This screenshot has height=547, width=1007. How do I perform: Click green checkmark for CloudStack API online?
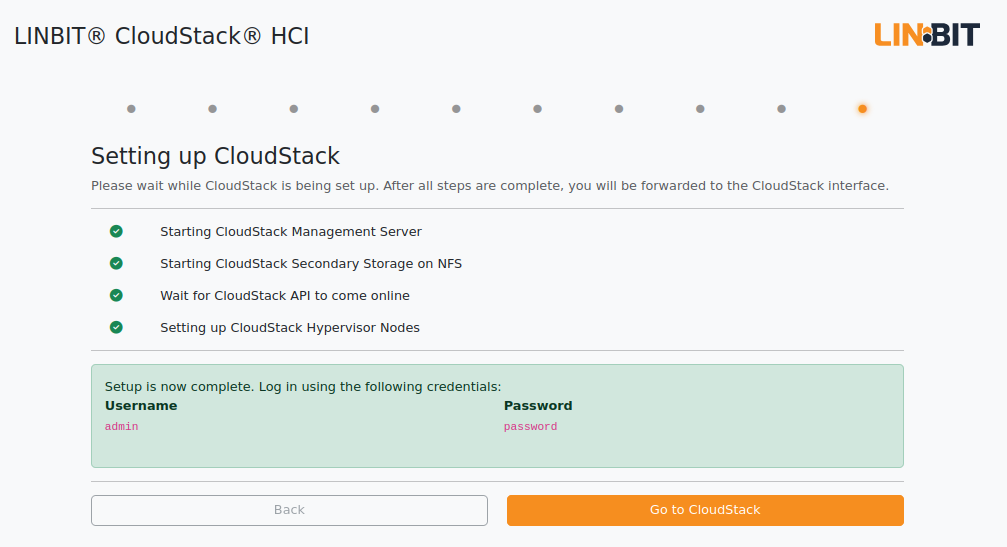pos(116,295)
